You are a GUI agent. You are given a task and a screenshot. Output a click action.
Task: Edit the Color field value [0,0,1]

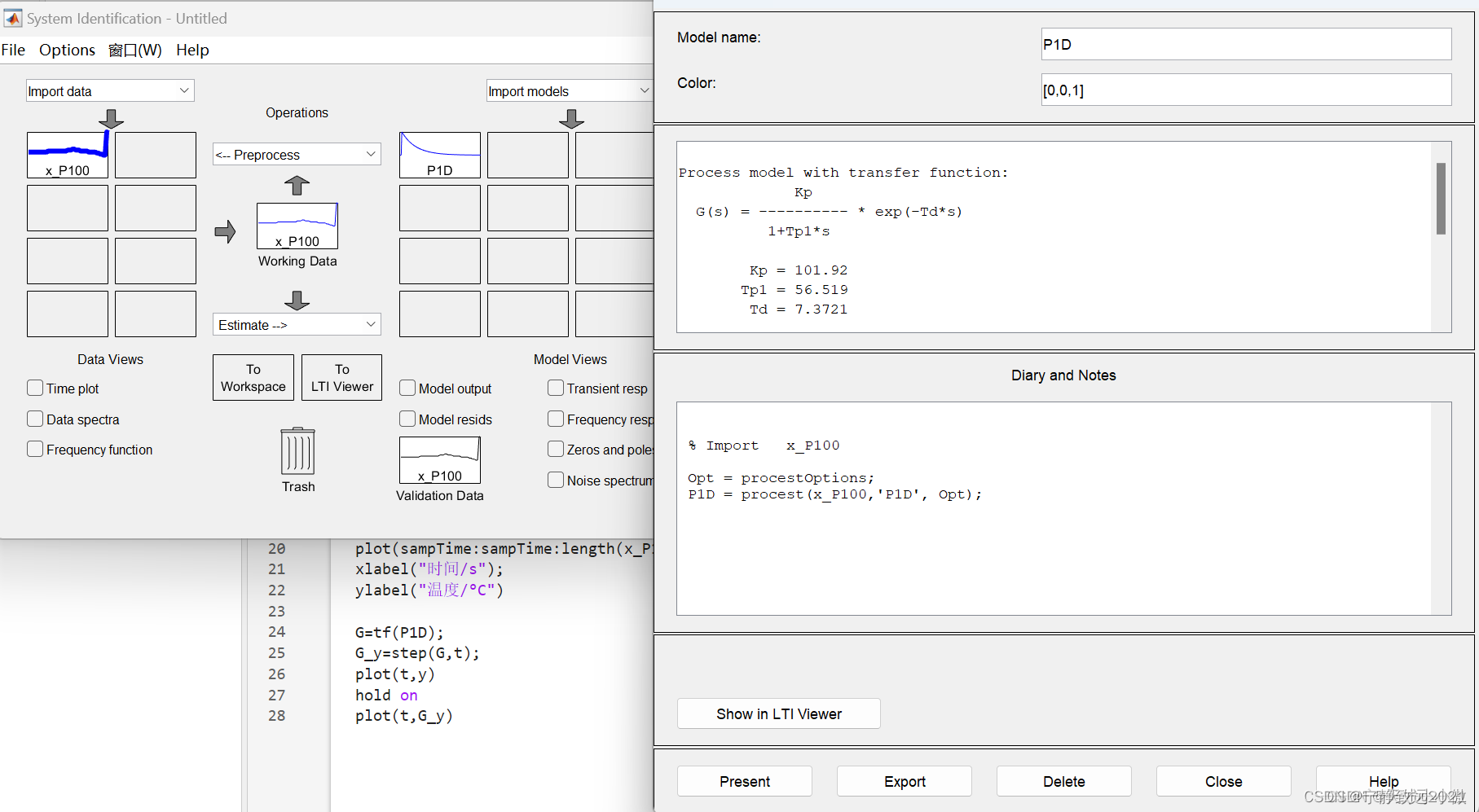point(1246,90)
